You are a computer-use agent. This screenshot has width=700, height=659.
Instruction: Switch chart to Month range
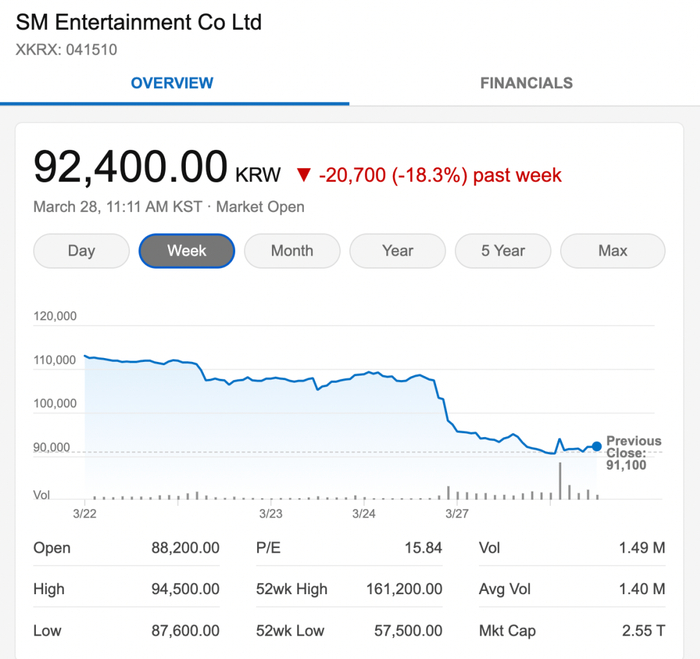(292, 251)
